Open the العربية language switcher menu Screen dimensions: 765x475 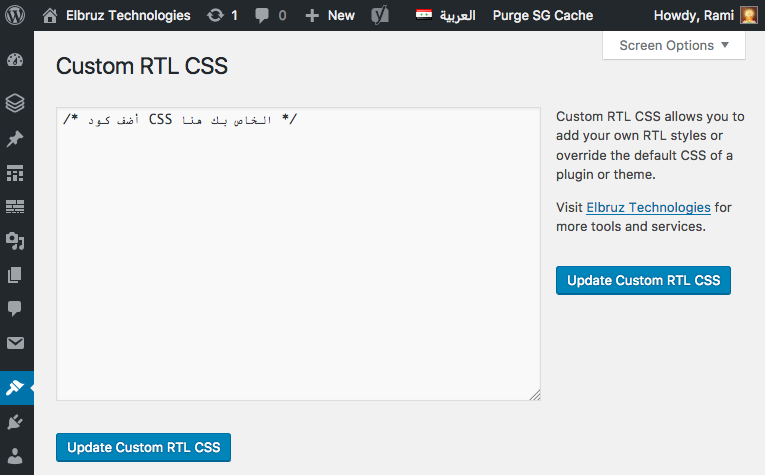coord(446,15)
